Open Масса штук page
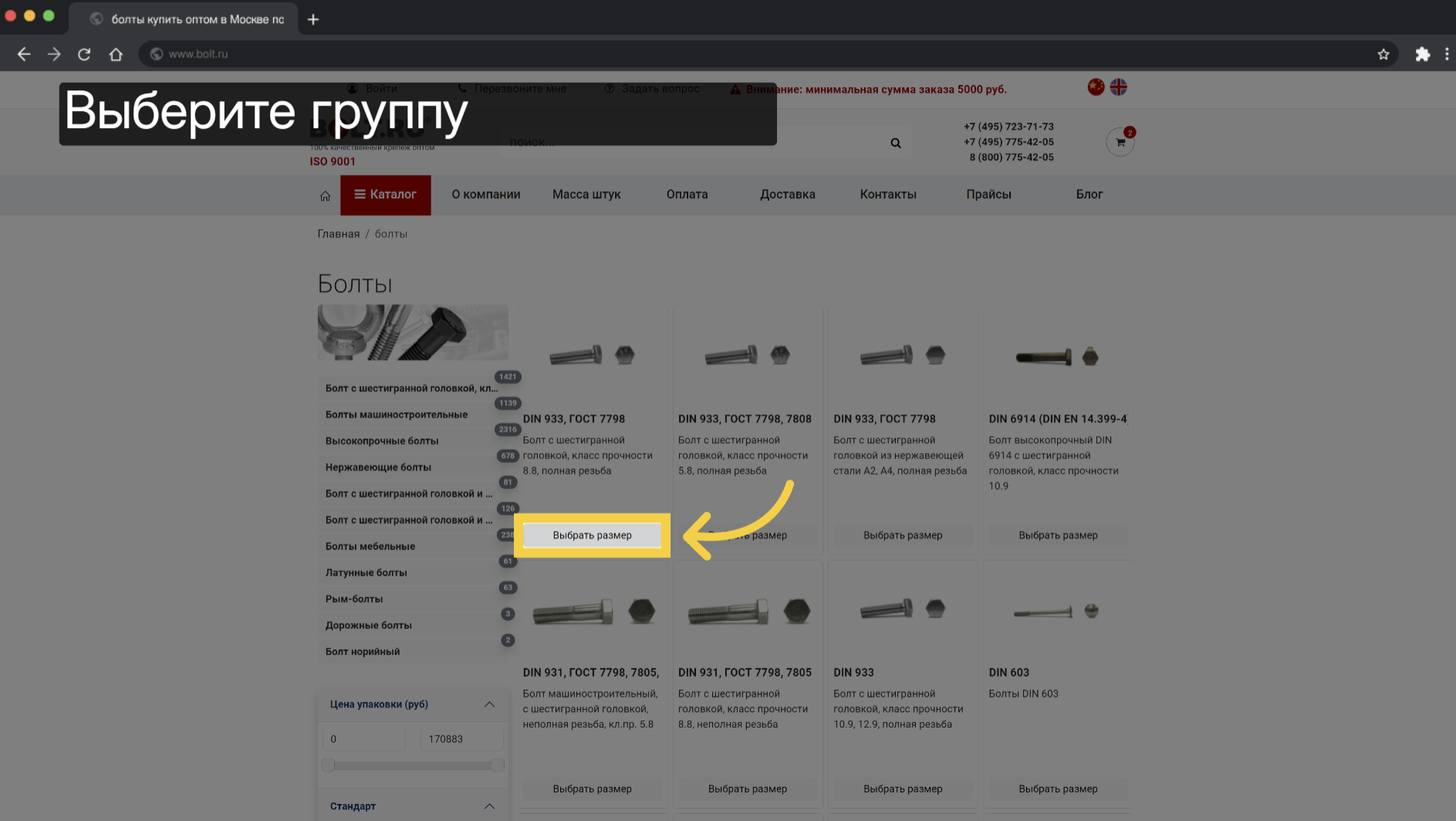 [586, 194]
